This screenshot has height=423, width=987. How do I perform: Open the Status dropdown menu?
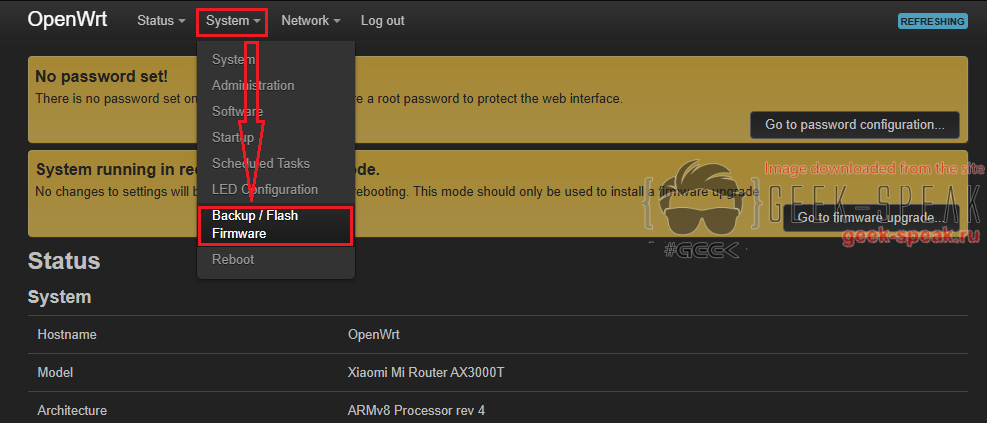point(161,21)
